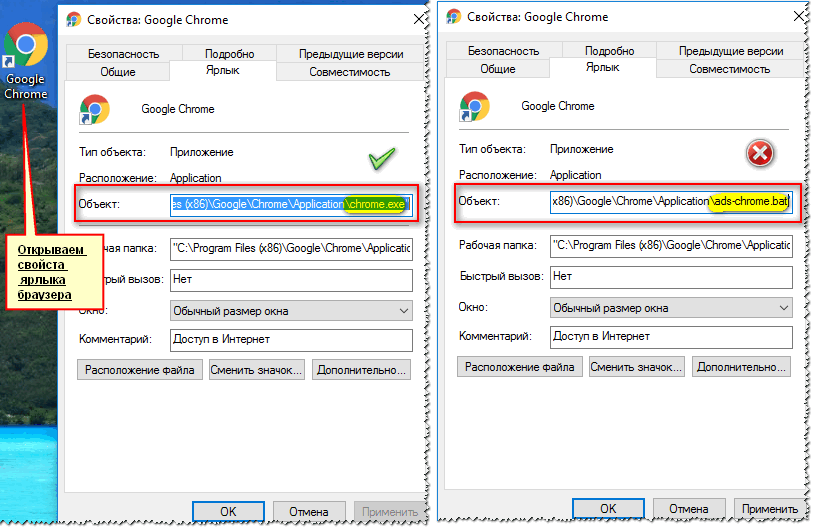Screen dimensions: 813x528
Task: Click the Google Chrome desktop shortcut icon
Action: [x=26, y=45]
